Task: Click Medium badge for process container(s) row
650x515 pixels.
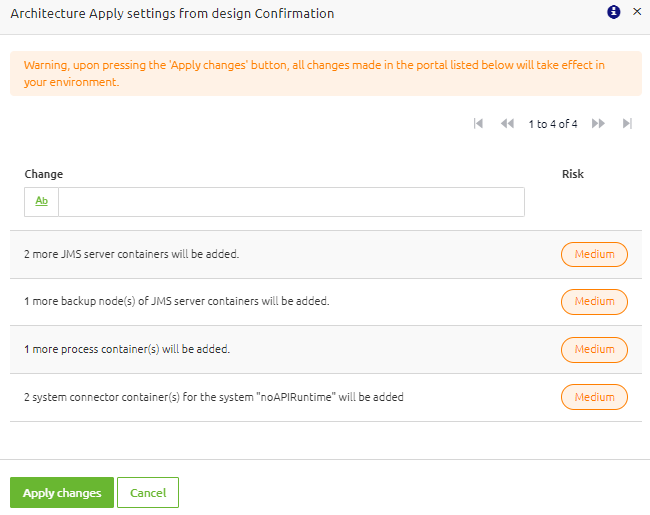Action: [x=594, y=350]
